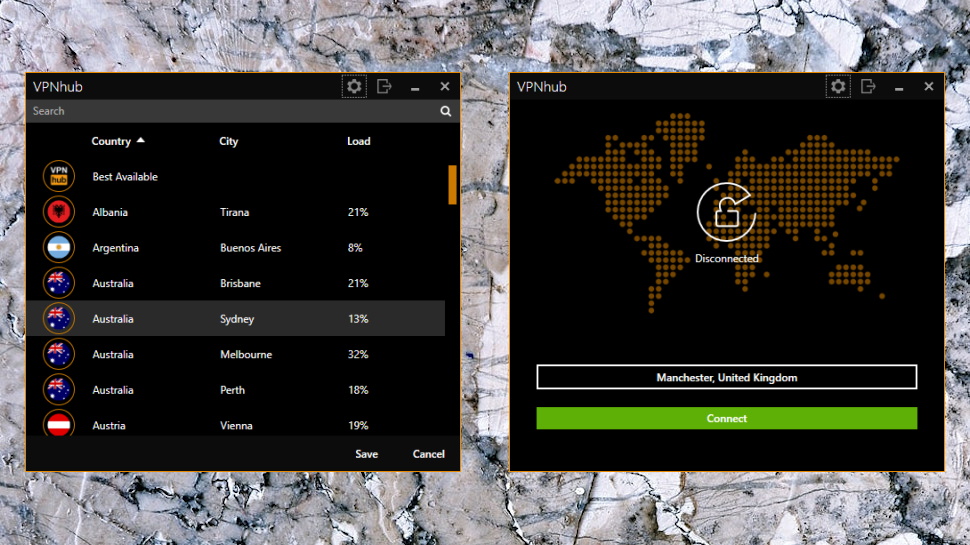Close the Disconnected VPNhub window
The image size is (970, 545).
(929, 87)
